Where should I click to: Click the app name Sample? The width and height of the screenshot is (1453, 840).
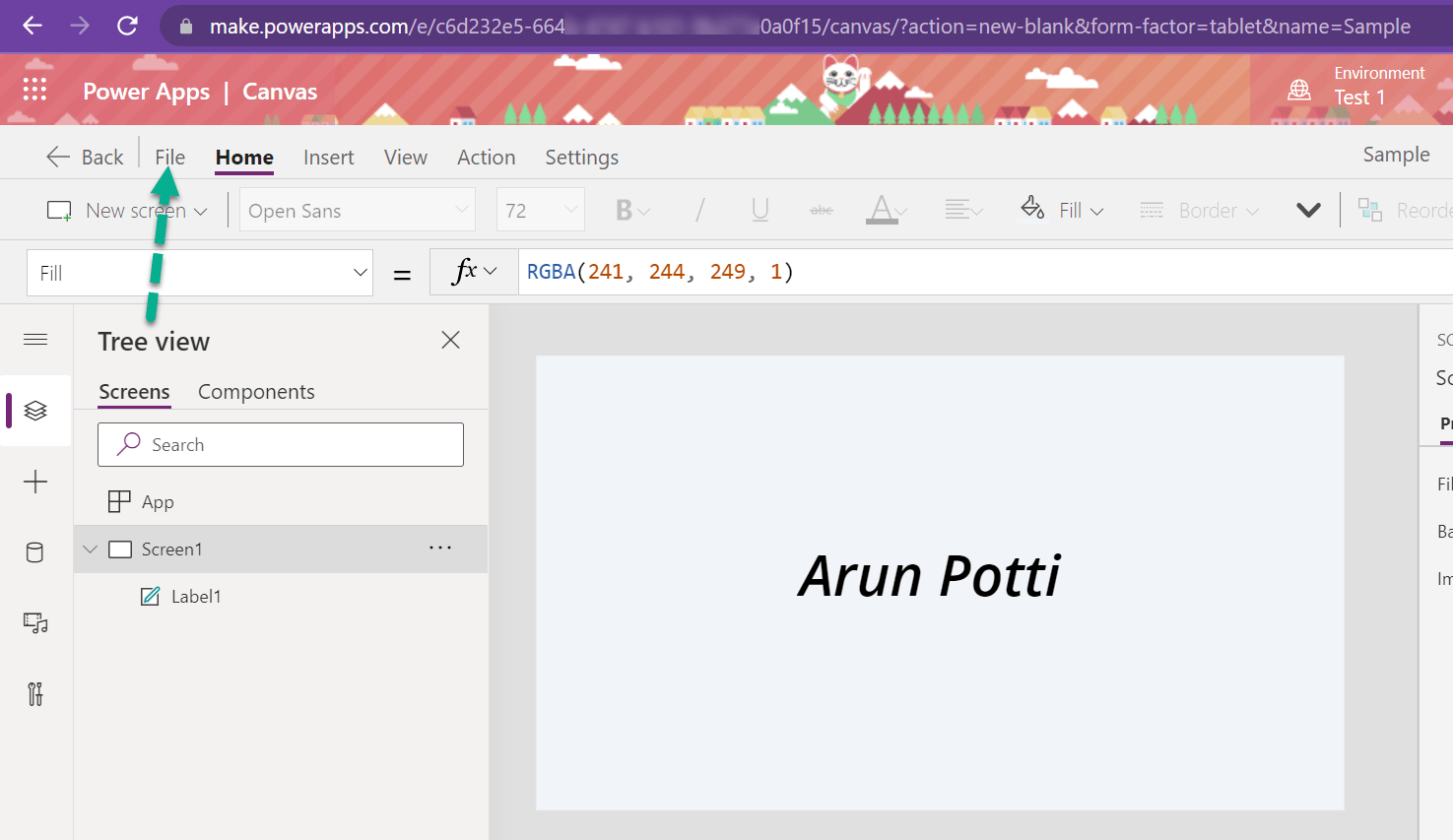[x=1396, y=155]
